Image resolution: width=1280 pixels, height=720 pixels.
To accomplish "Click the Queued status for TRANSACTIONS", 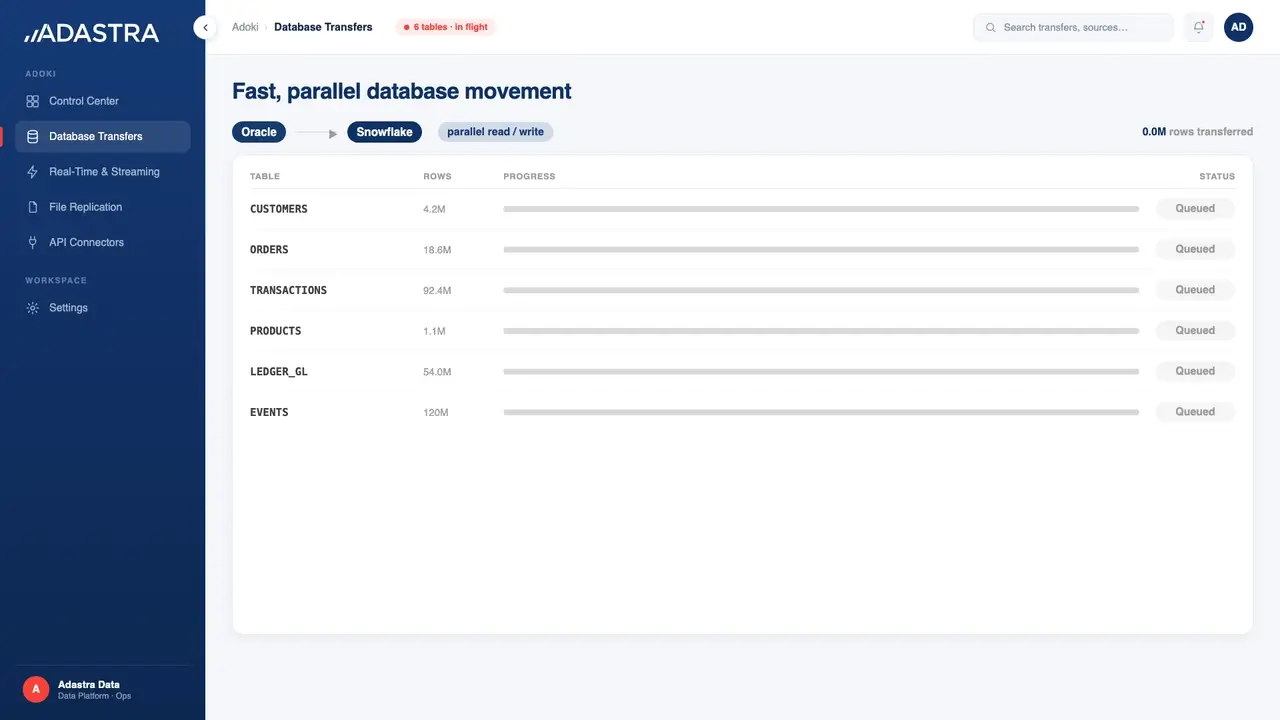I will pyautogui.click(x=1195, y=290).
